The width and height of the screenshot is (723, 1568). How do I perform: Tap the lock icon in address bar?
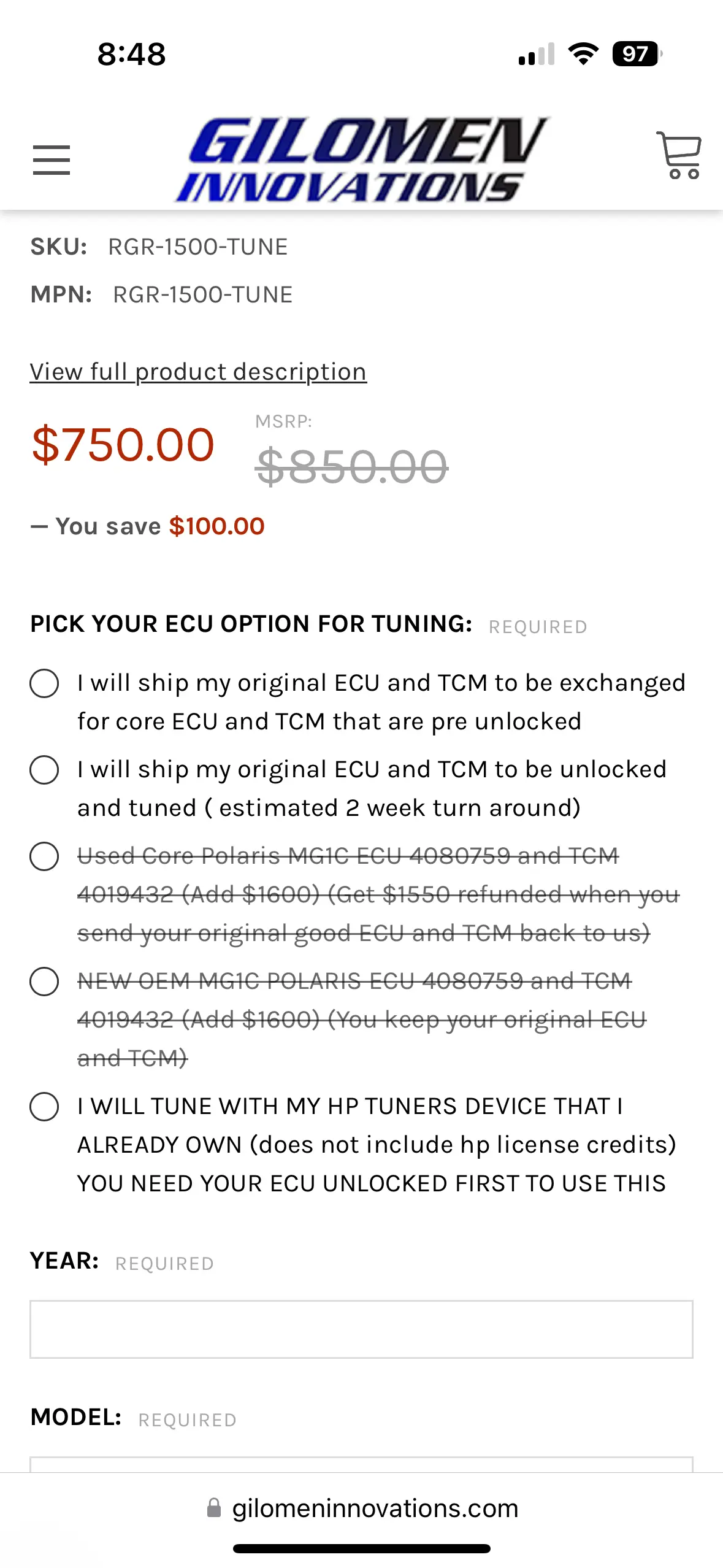point(213,1507)
